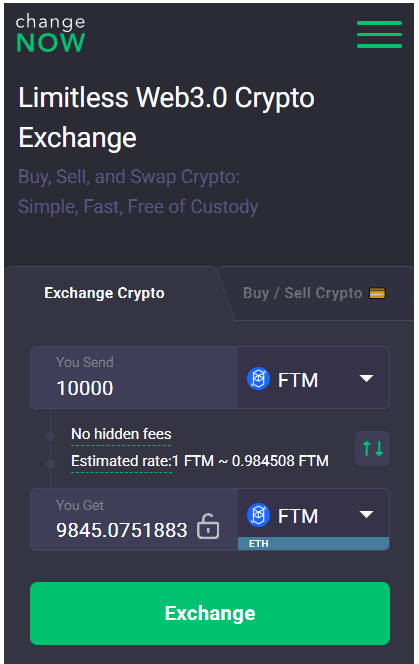419x664 pixels.
Task: Expand the You Get currency dropdown arrow
Action: (x=366, y=515)
